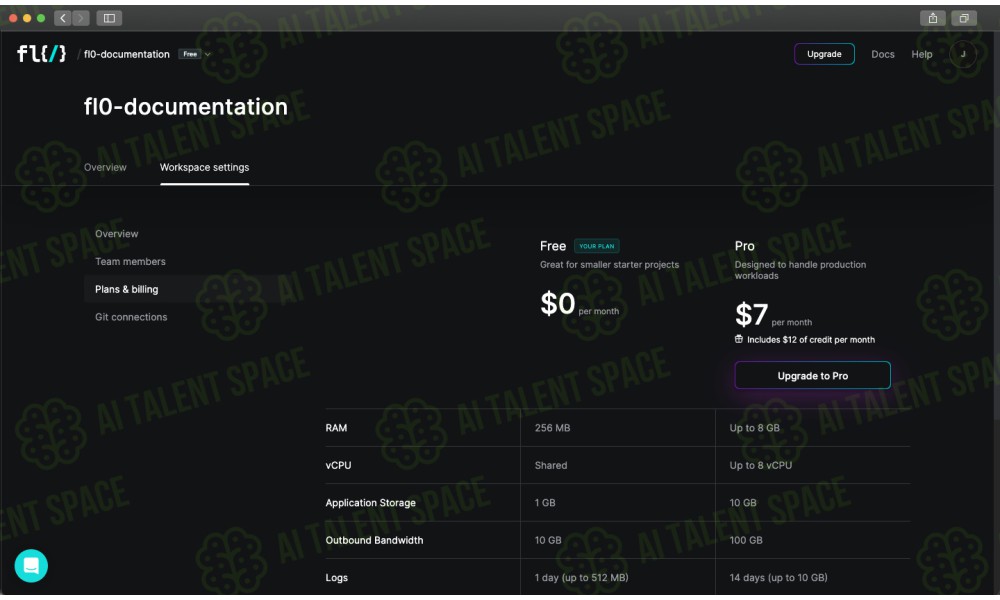Click the browser forward arrow

coord(82,18)
